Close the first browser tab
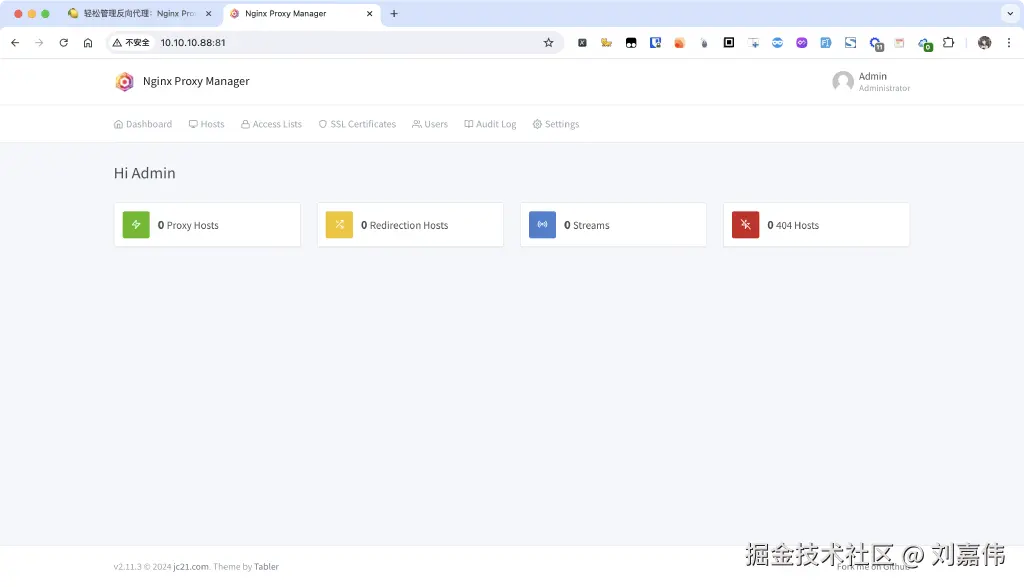The height and width of the screenshot is (587, 1024). (x=208, y=13)
